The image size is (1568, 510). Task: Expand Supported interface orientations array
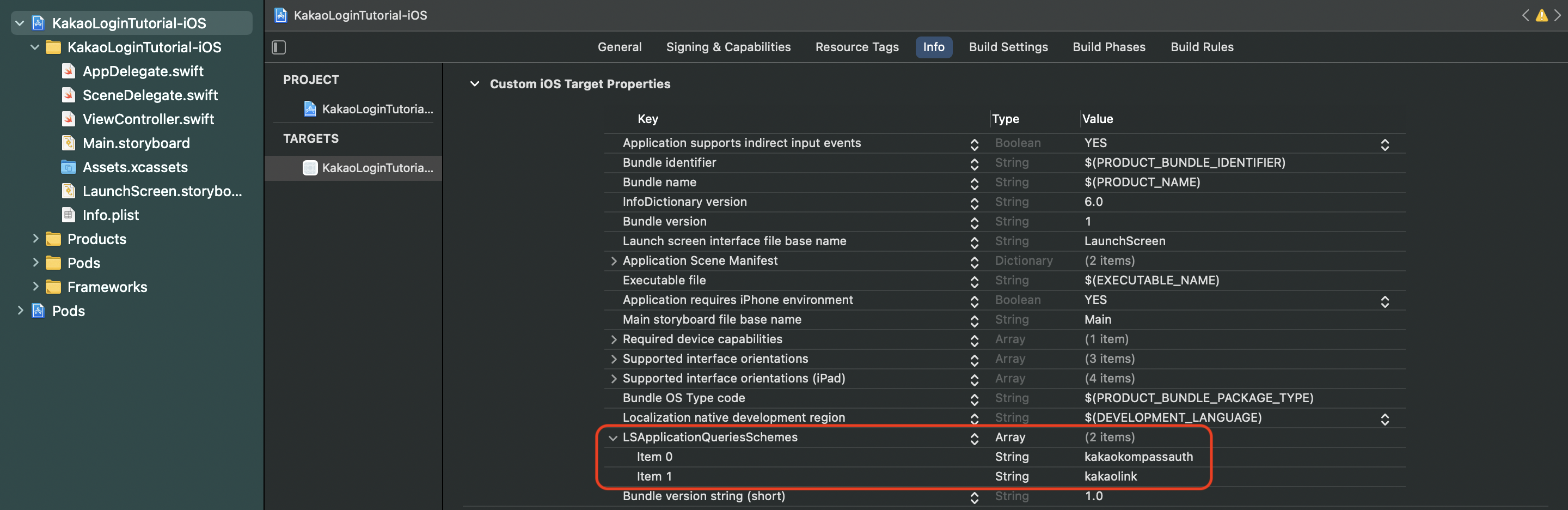pyautogui.click(x=614, y=359)
